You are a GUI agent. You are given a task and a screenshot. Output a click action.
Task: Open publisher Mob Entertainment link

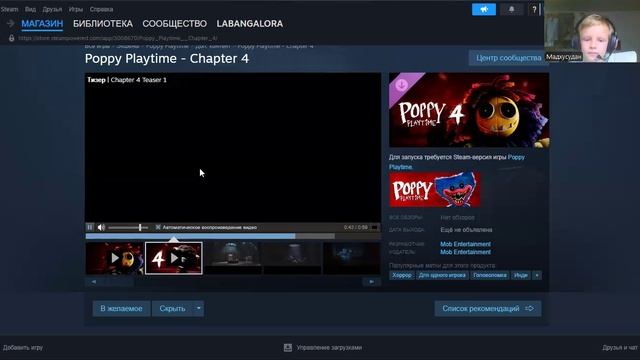click(465, 252)
